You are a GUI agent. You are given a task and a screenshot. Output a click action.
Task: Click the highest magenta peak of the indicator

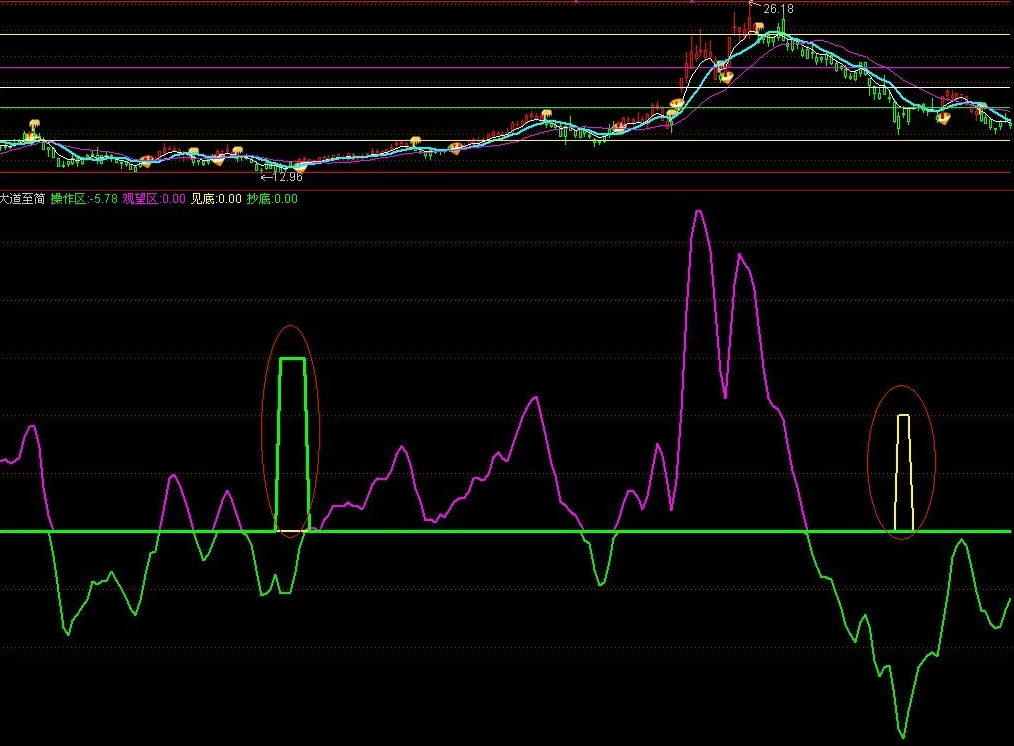697,211
